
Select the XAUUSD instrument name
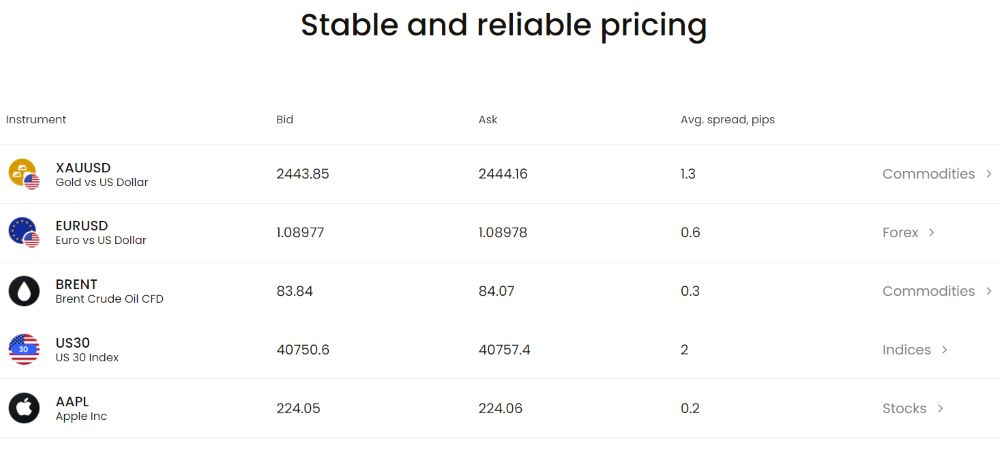(x=83, y=167)
